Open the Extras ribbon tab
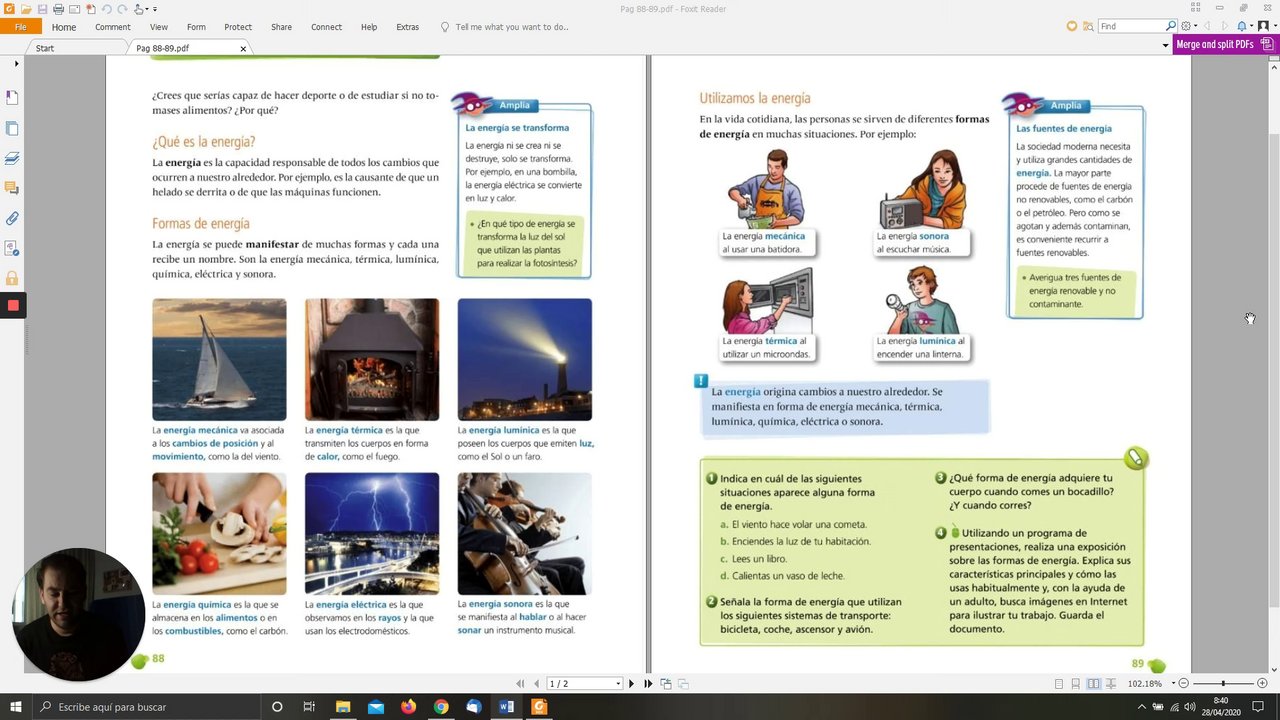The width and height of the screenshot is (1280, 720). coord(407,27)
